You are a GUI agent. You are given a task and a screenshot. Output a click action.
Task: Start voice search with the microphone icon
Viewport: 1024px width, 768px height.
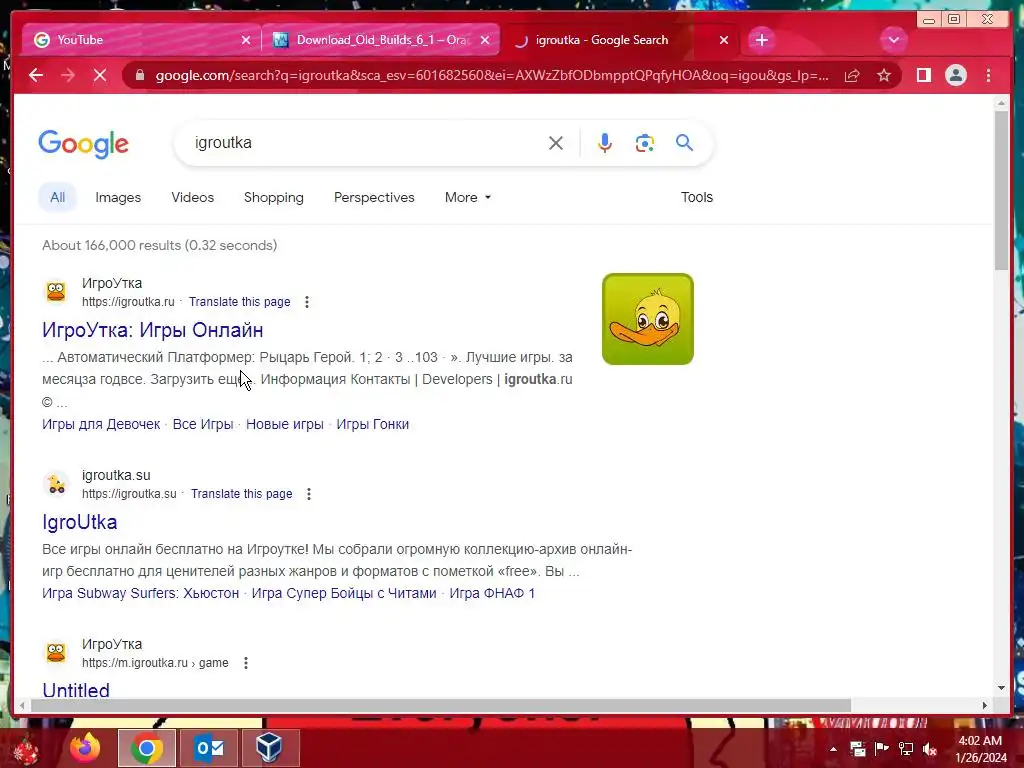605,143
